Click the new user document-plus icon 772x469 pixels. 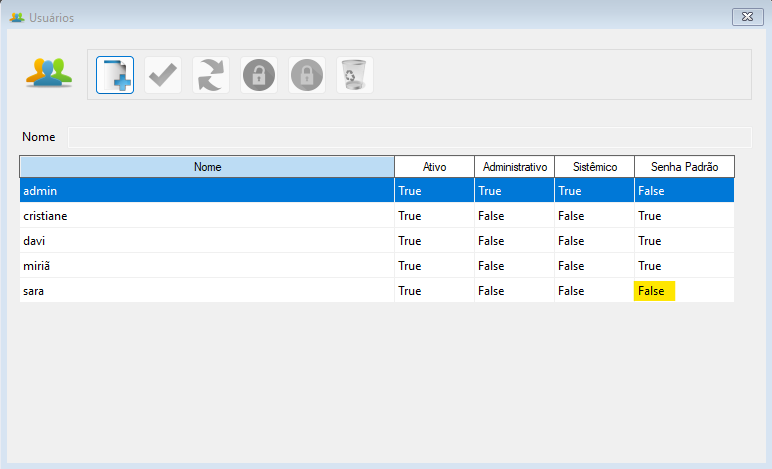click(x=115, y=75)
